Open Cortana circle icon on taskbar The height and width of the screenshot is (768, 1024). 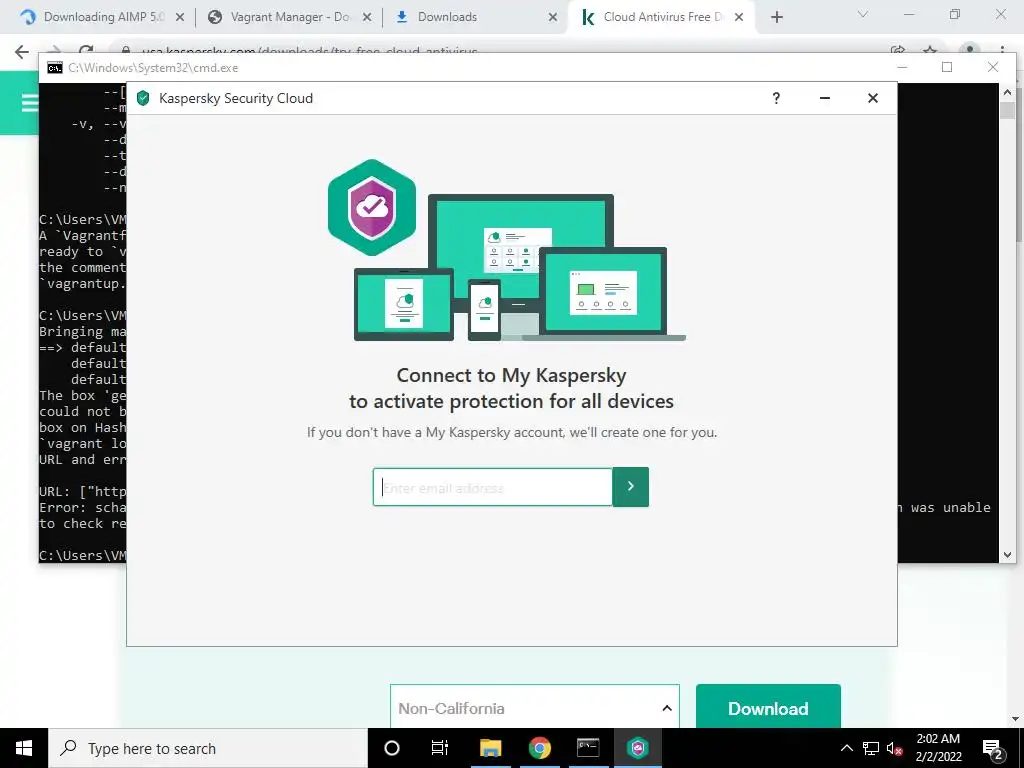click(392, 748)
